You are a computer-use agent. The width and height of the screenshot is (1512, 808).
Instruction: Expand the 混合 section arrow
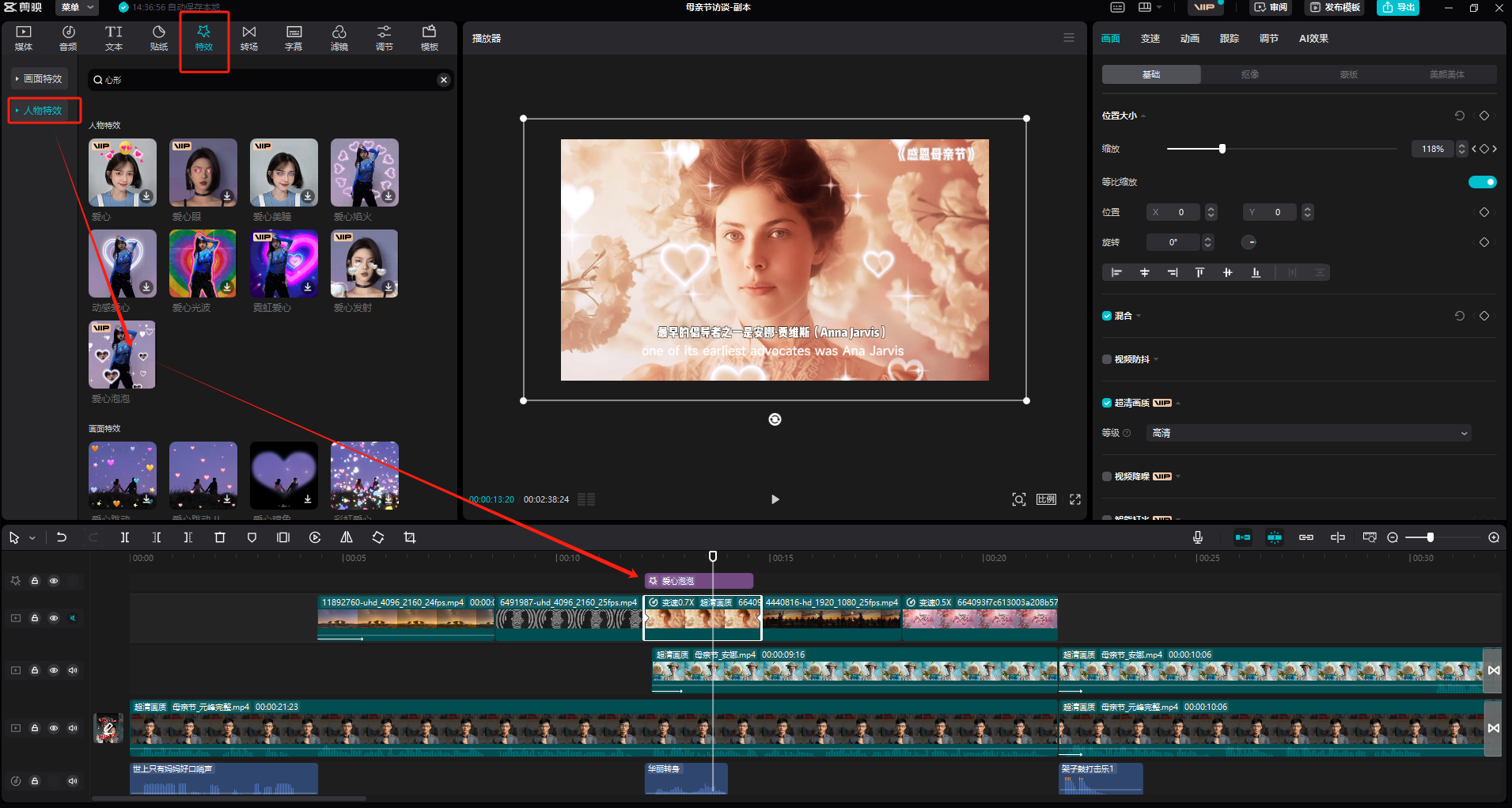click(x=1139, y=316)
